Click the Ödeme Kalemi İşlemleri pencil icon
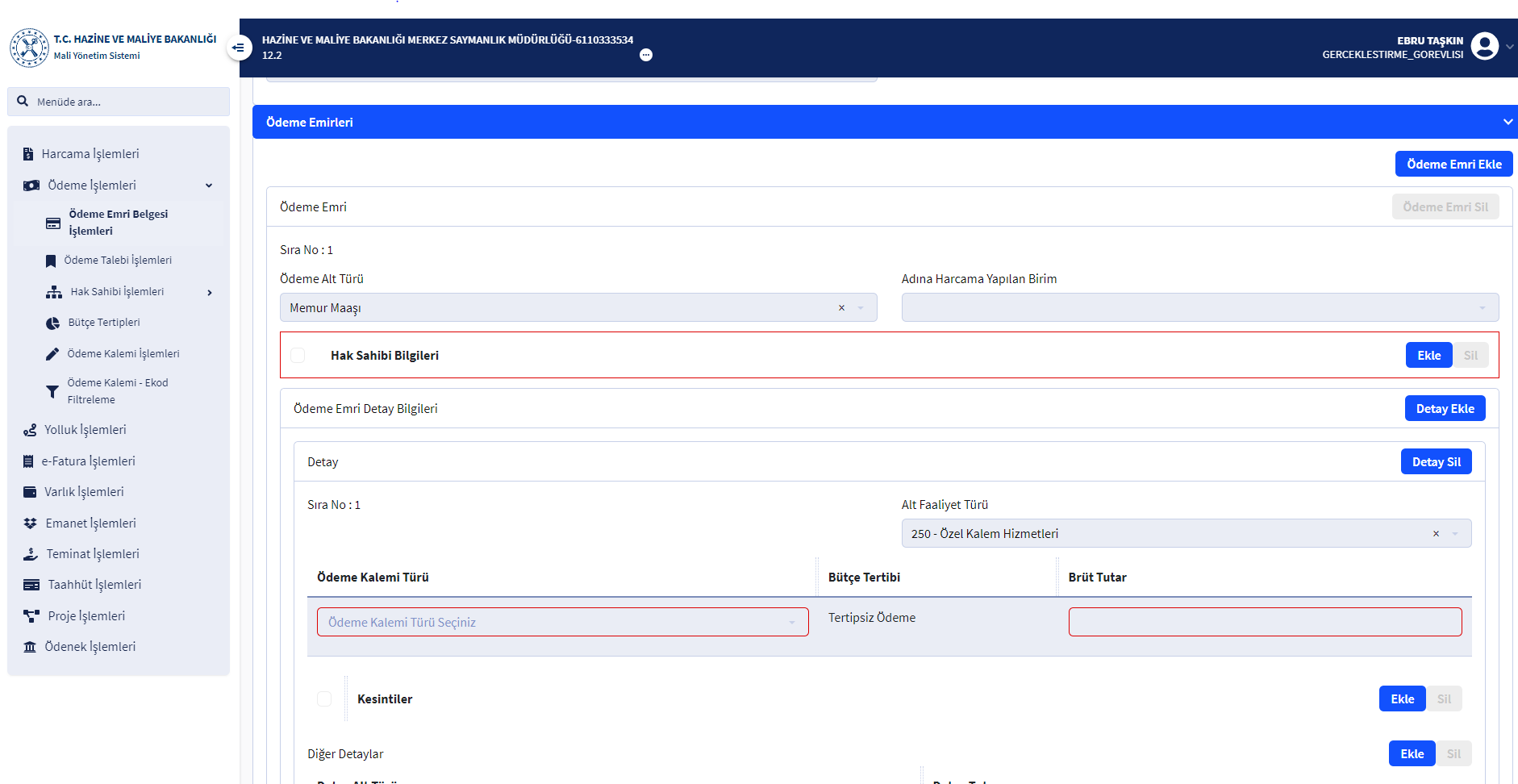The width and height of the screenshot is (1518, 784). tap(52, 354)
